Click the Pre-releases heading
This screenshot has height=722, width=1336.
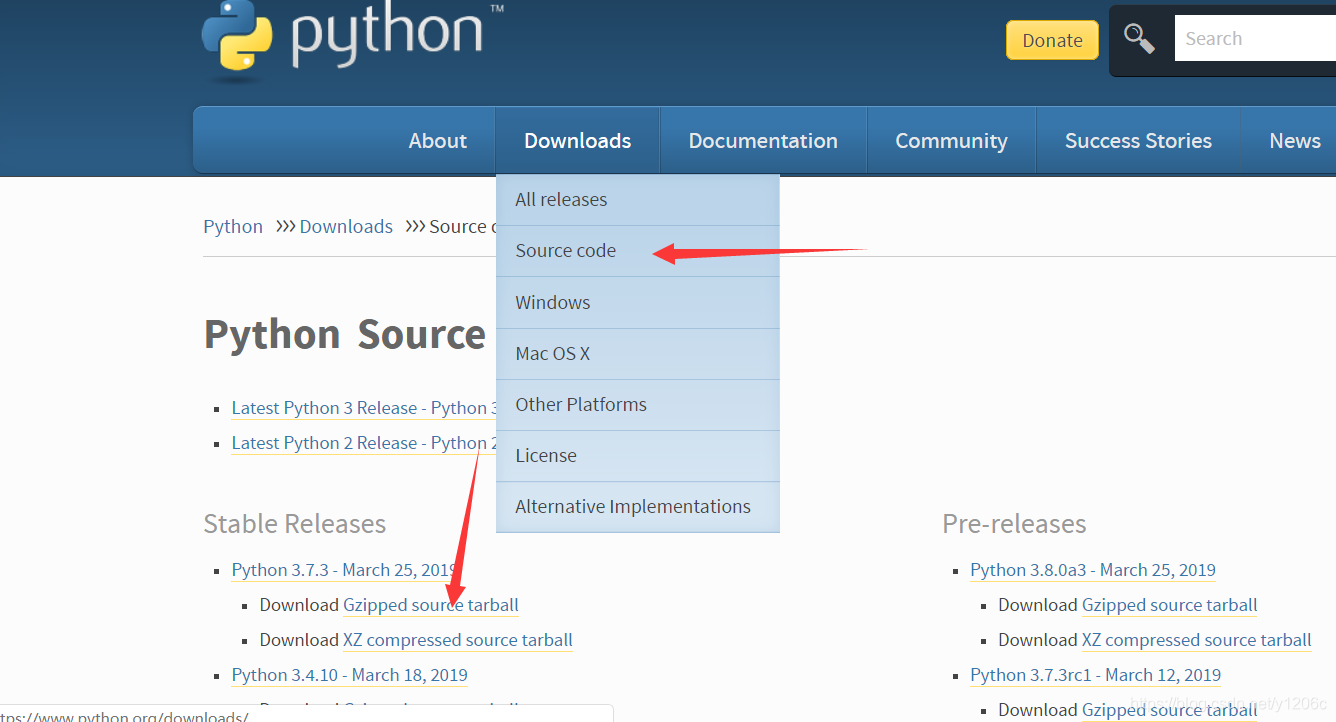[1014, 524]
